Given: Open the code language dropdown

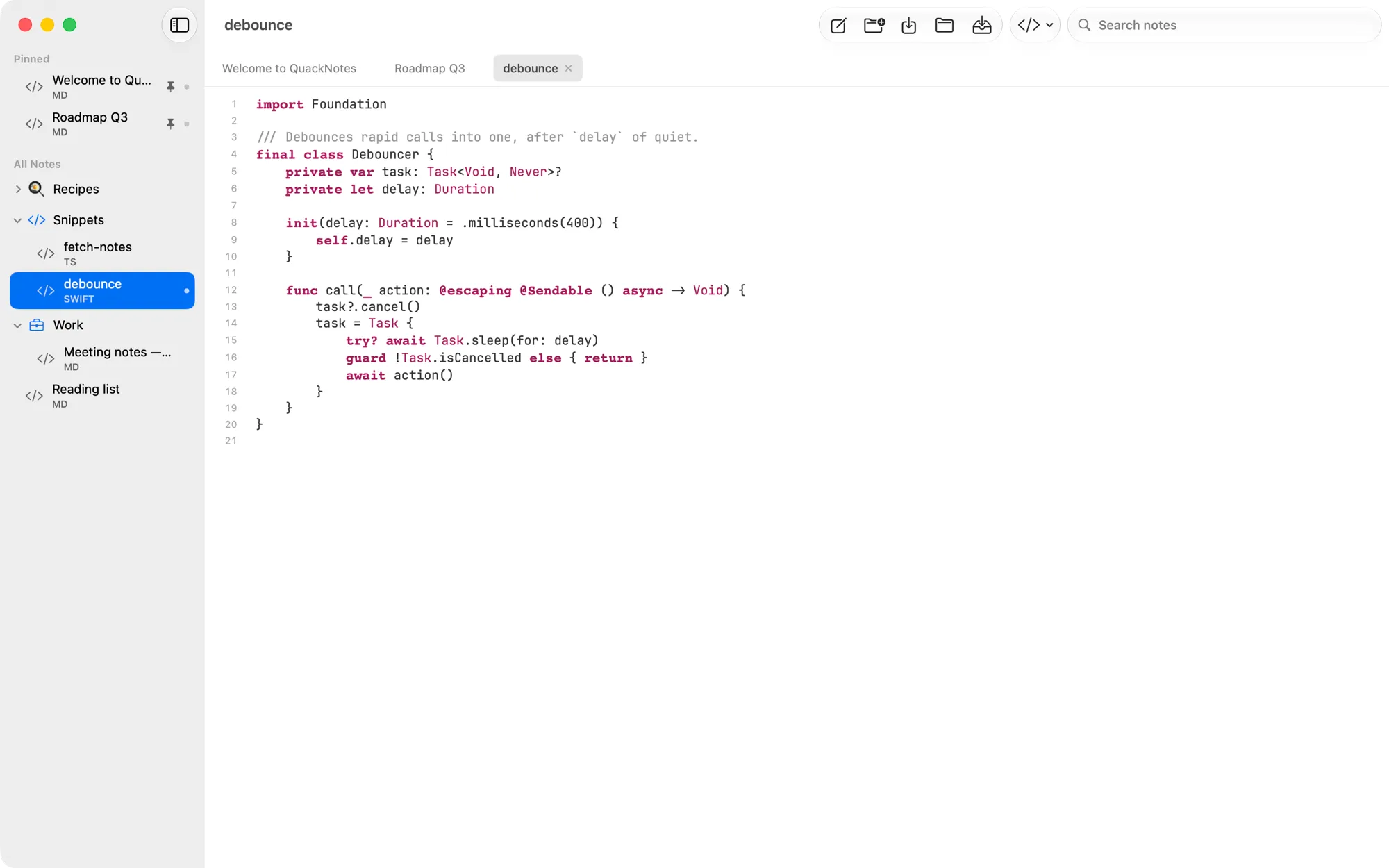Looking at the screenshot, I should coord(1035,25).
